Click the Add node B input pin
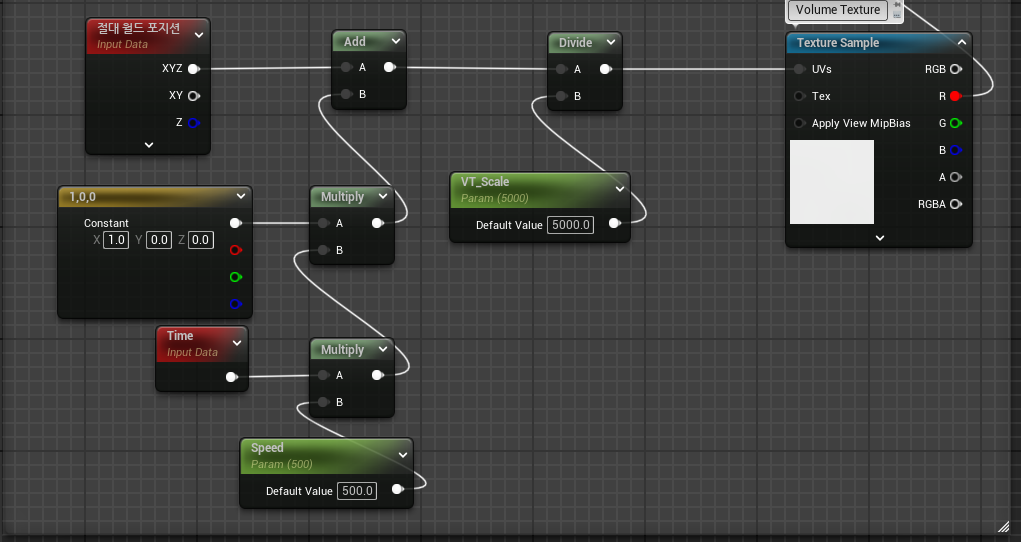This screenshot has height=542, width=1021. point(346,94)
